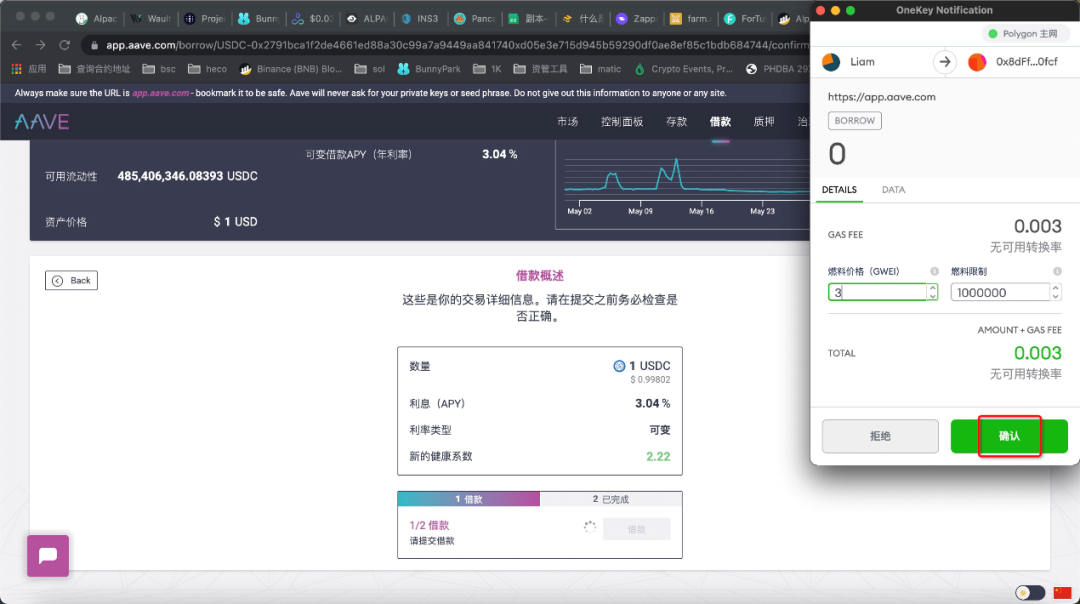Open the 市场 menu
Image resolution: width=1080 pixels, height=604 pixels.
click(x=568, y=122)
